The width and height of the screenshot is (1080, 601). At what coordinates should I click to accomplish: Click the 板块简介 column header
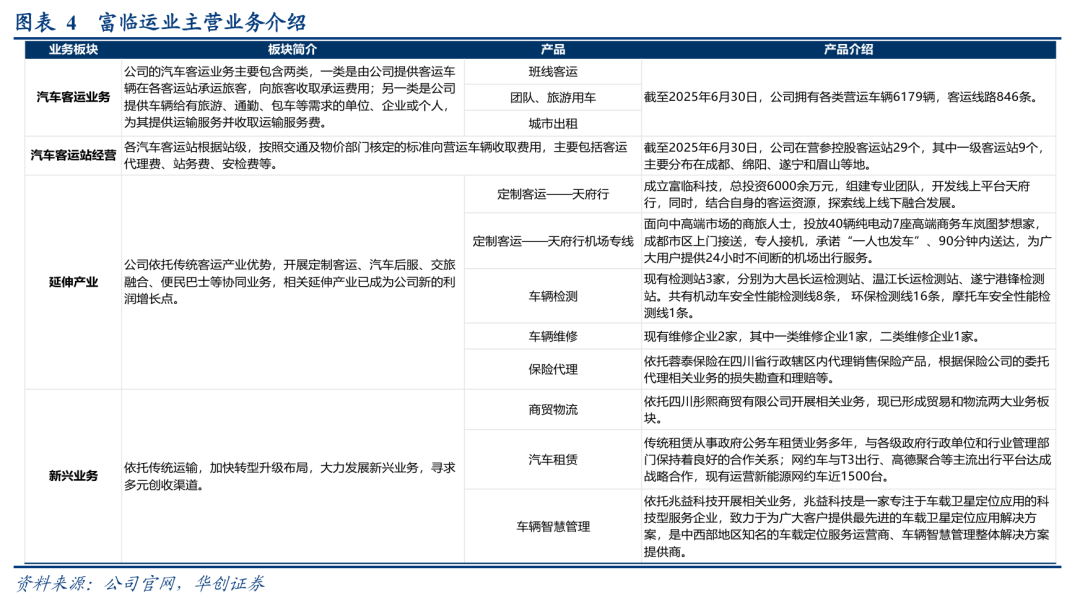click(293, 49)
